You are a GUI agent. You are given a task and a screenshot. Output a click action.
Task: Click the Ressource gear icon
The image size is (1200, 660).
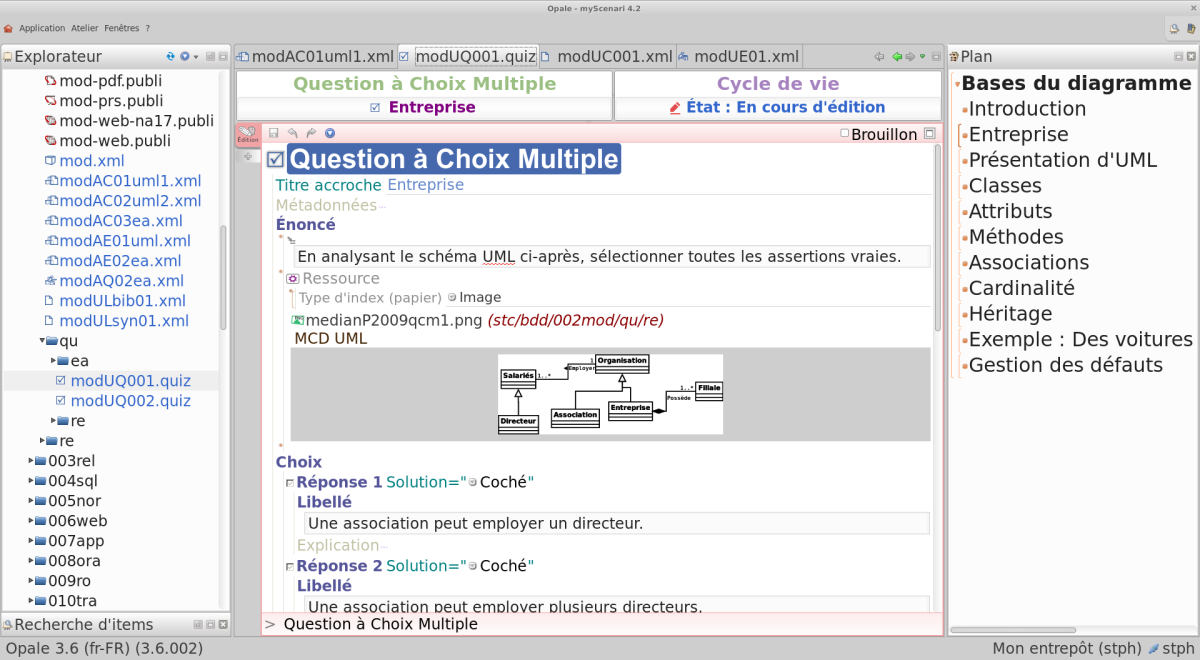coord(293,279)
